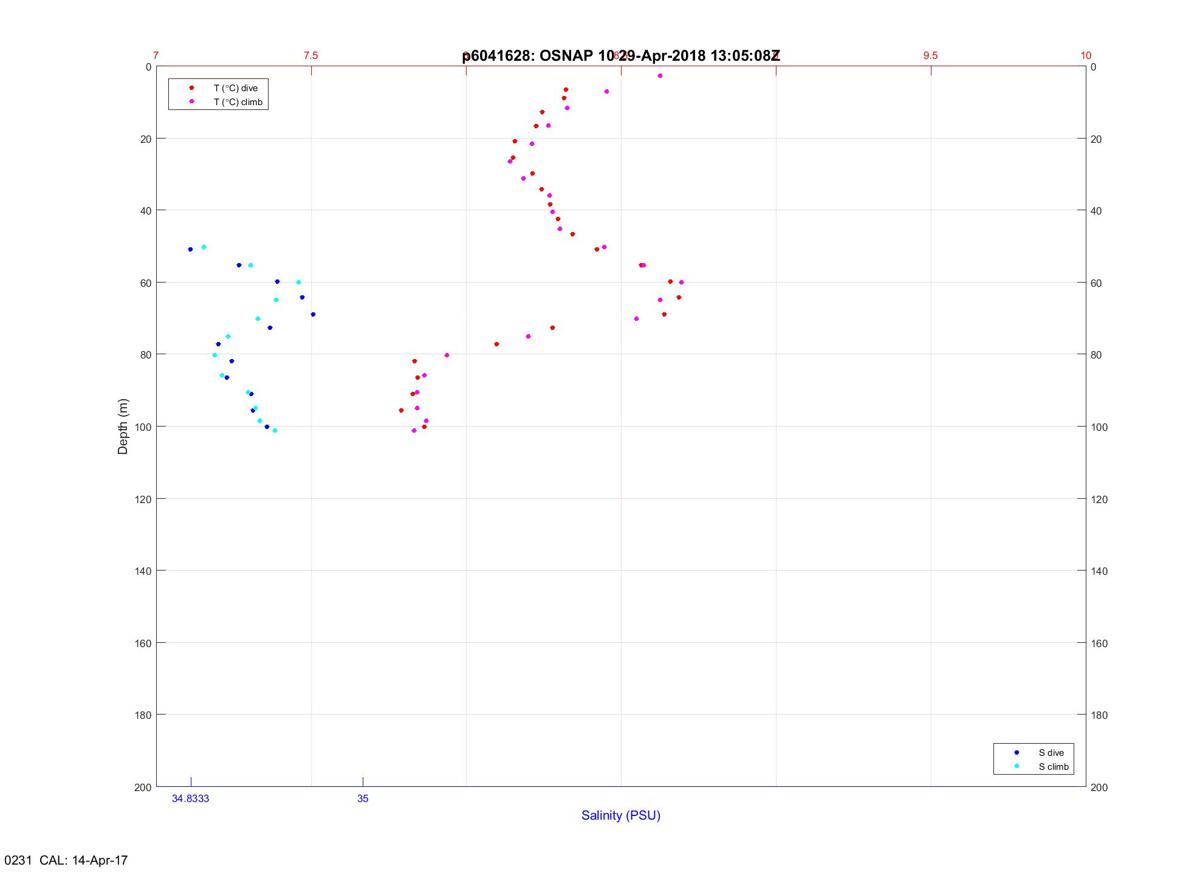Click the '7' temperature tick on the top axis
The height and width of the screenshot is (885, 1200).
(156, 55)
